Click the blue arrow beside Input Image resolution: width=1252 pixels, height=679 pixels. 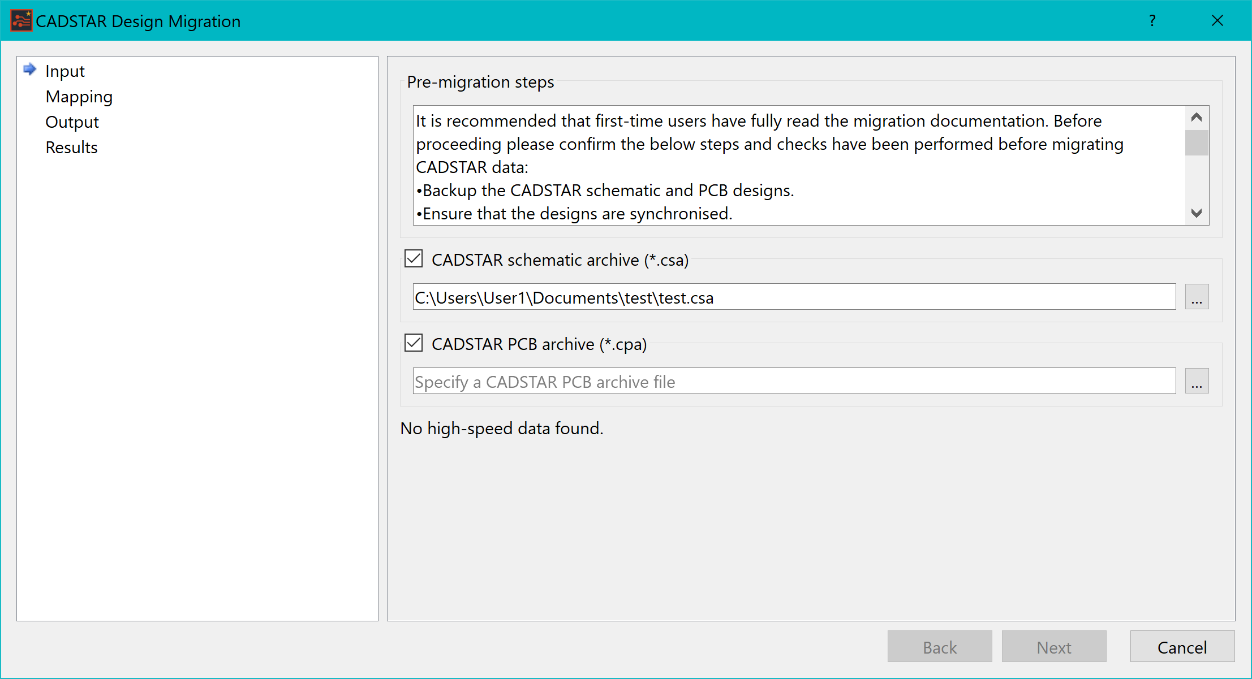tap(30, 70)
